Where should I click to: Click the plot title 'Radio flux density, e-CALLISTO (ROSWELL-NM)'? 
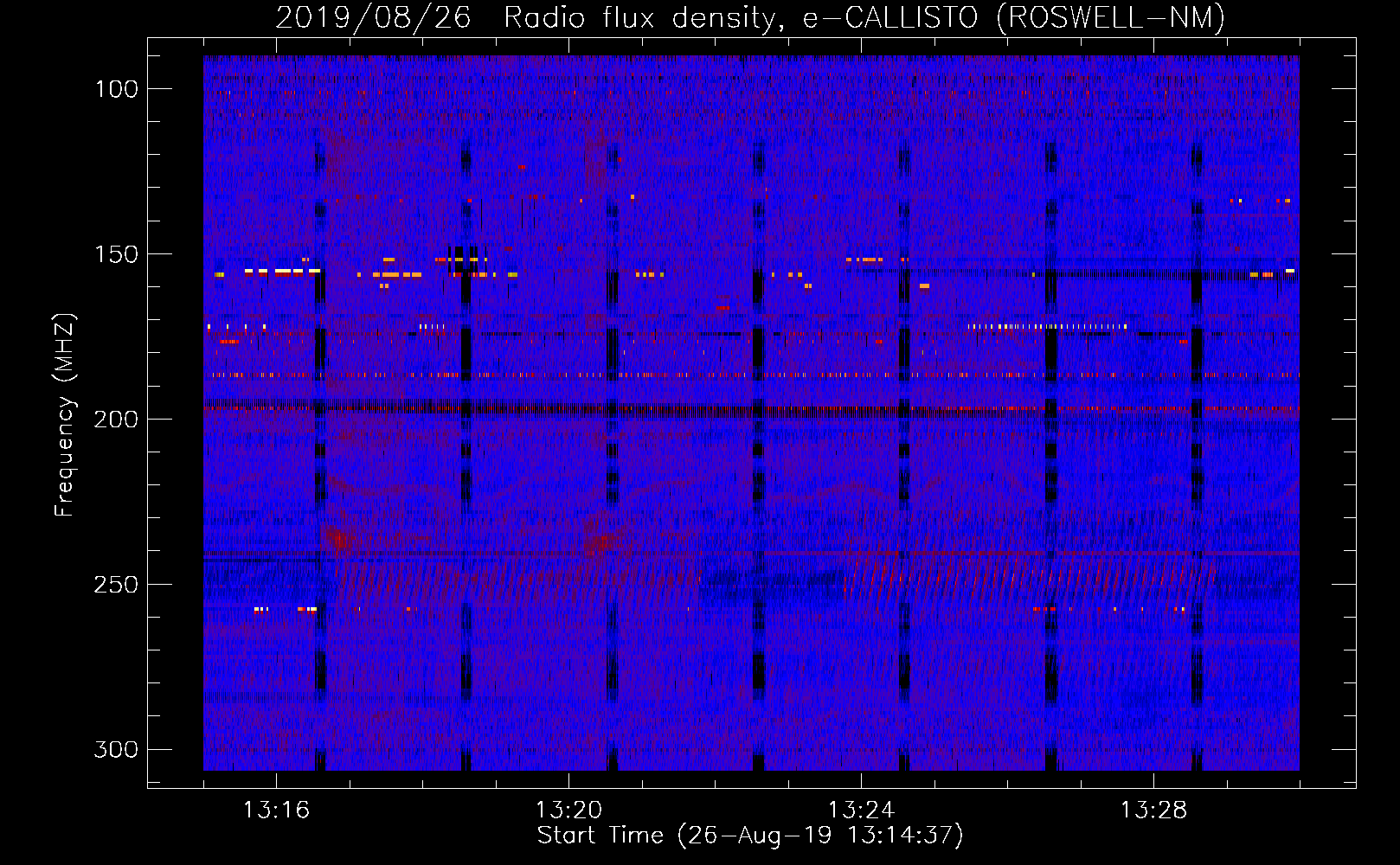[x=864, y=17]
